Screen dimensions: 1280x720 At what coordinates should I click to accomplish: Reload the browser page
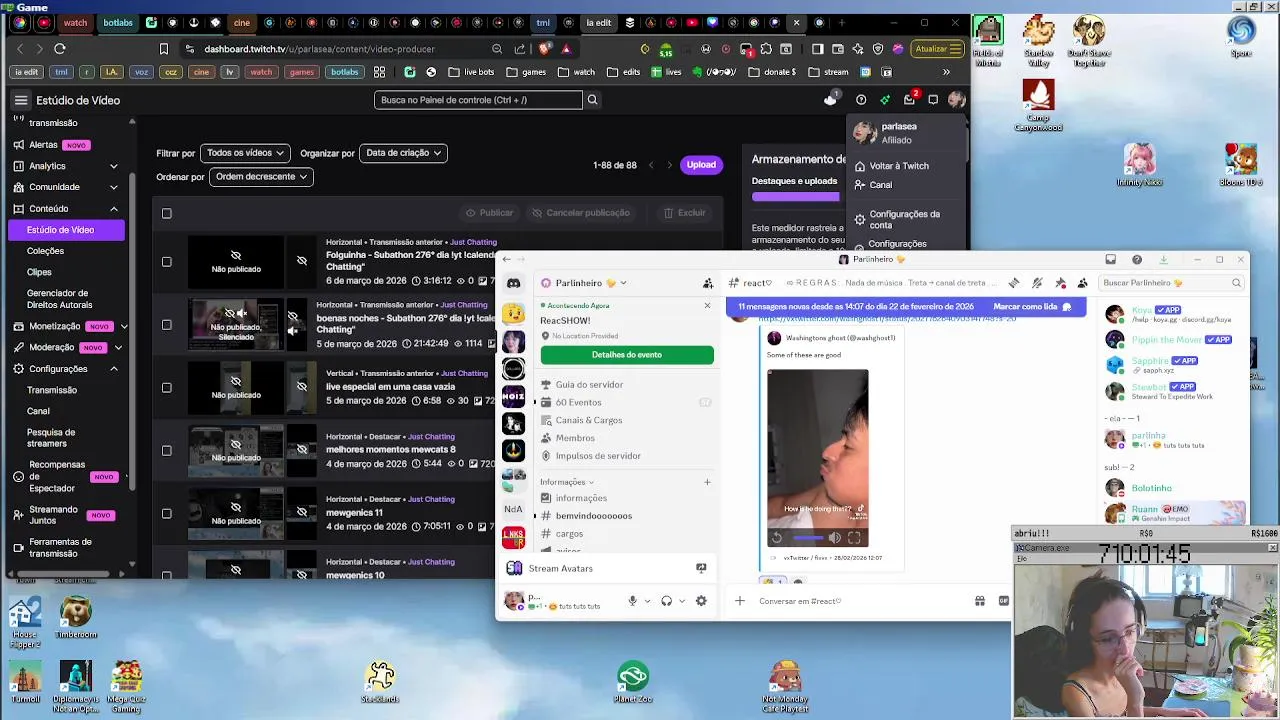pyautogui.click(x=60, y=48)
